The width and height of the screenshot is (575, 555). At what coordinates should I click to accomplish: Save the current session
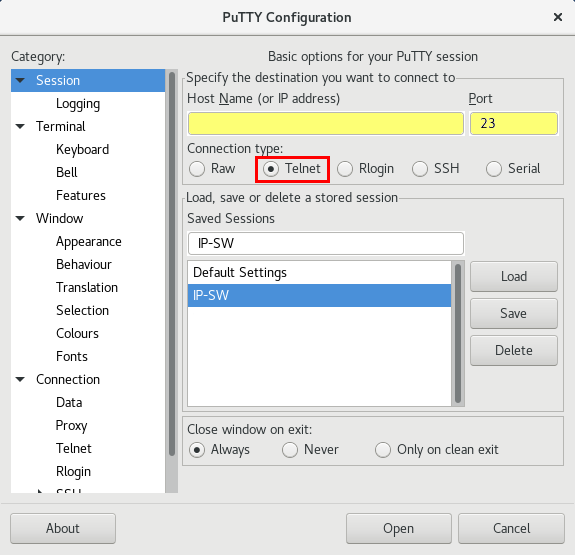(x=514, y=314)
